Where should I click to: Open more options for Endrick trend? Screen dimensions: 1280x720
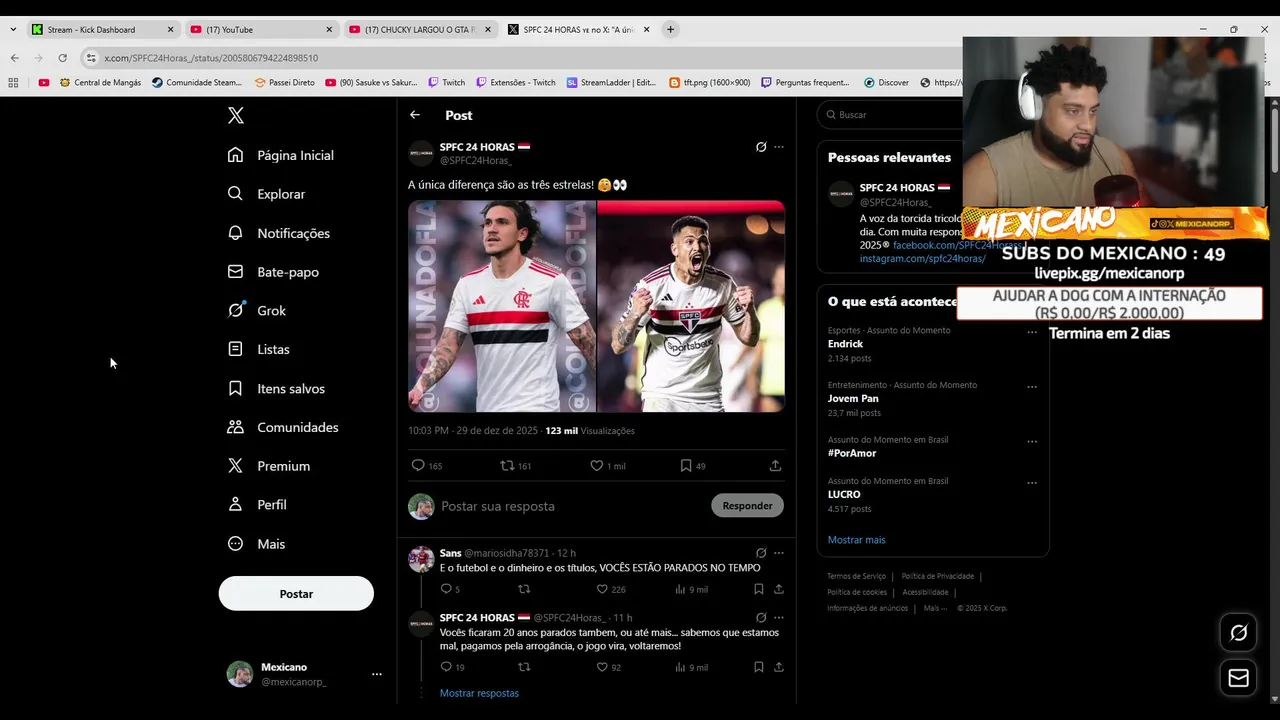1032,332
